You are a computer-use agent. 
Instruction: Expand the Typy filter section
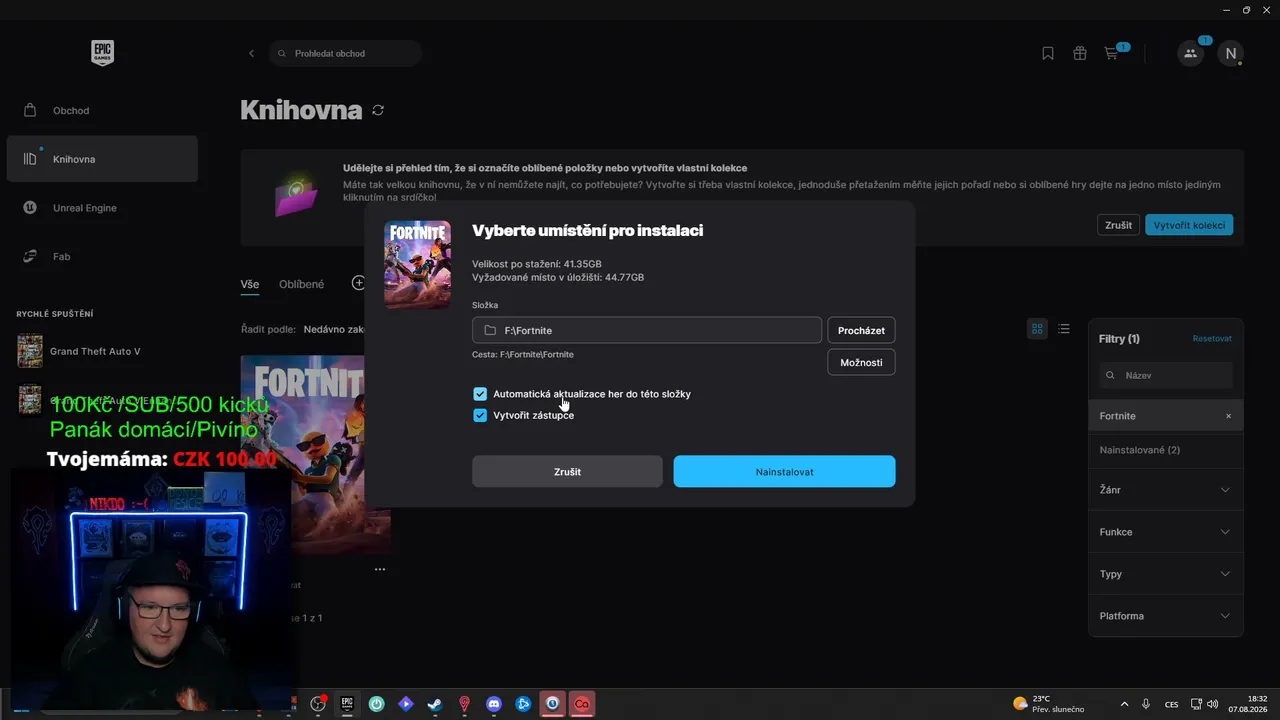click(1166, 574)
